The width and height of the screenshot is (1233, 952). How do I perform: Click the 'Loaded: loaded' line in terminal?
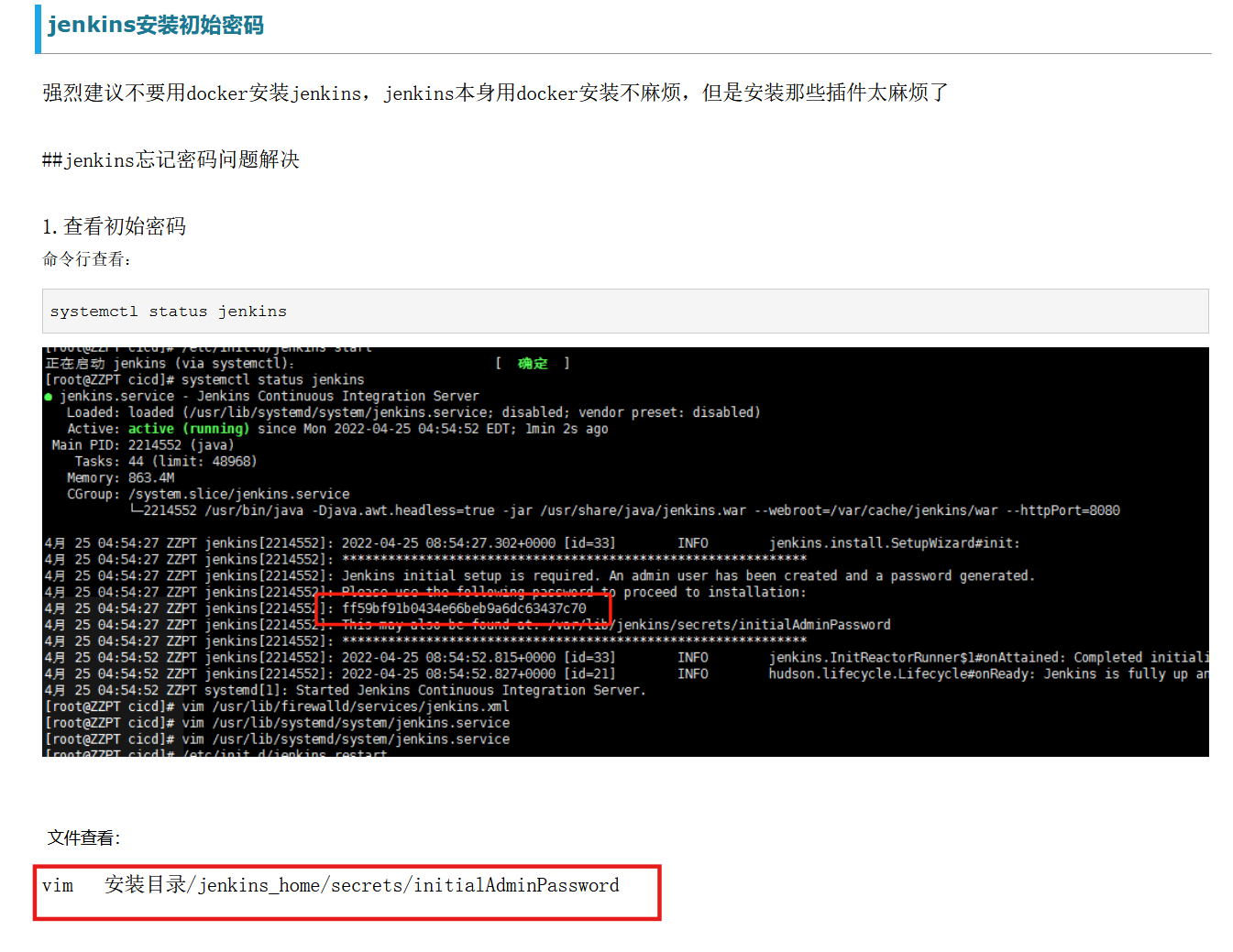point(413,413)
